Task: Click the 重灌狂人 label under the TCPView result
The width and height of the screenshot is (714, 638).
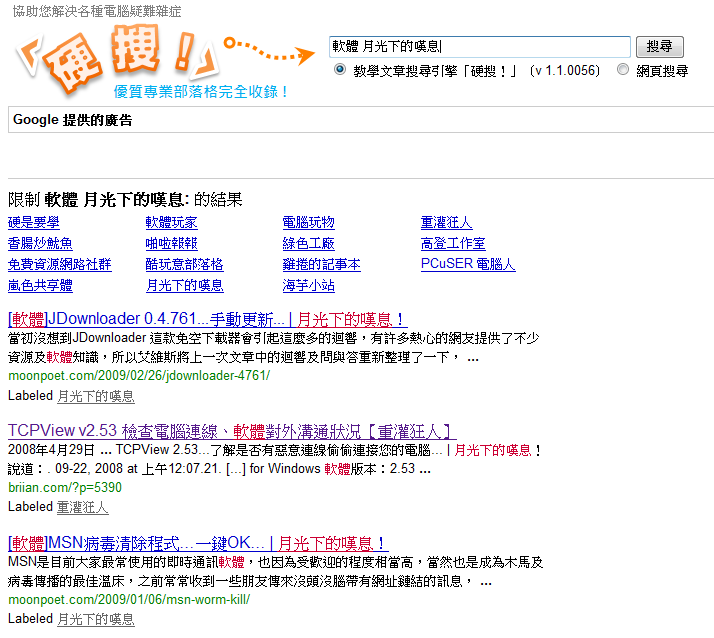Action: click(83, 507)
